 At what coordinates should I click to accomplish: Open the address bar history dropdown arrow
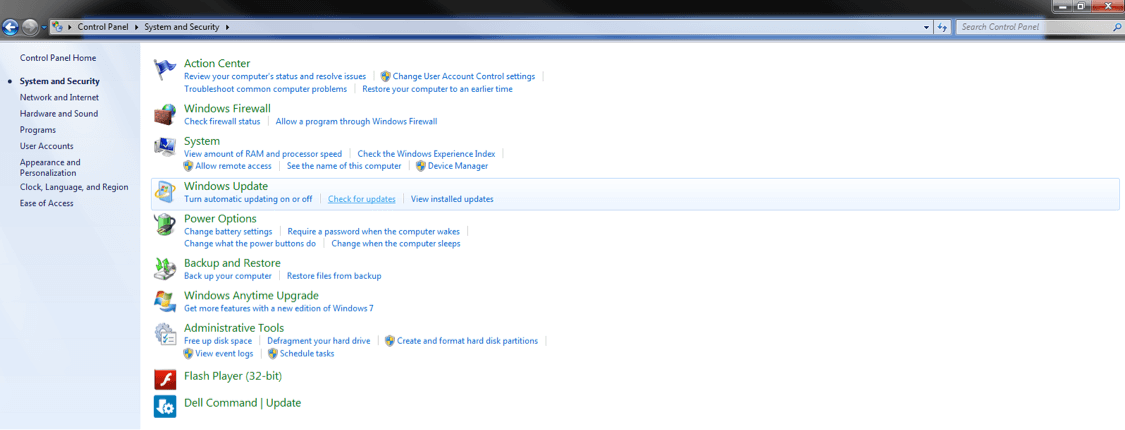(x=926, y=27)
